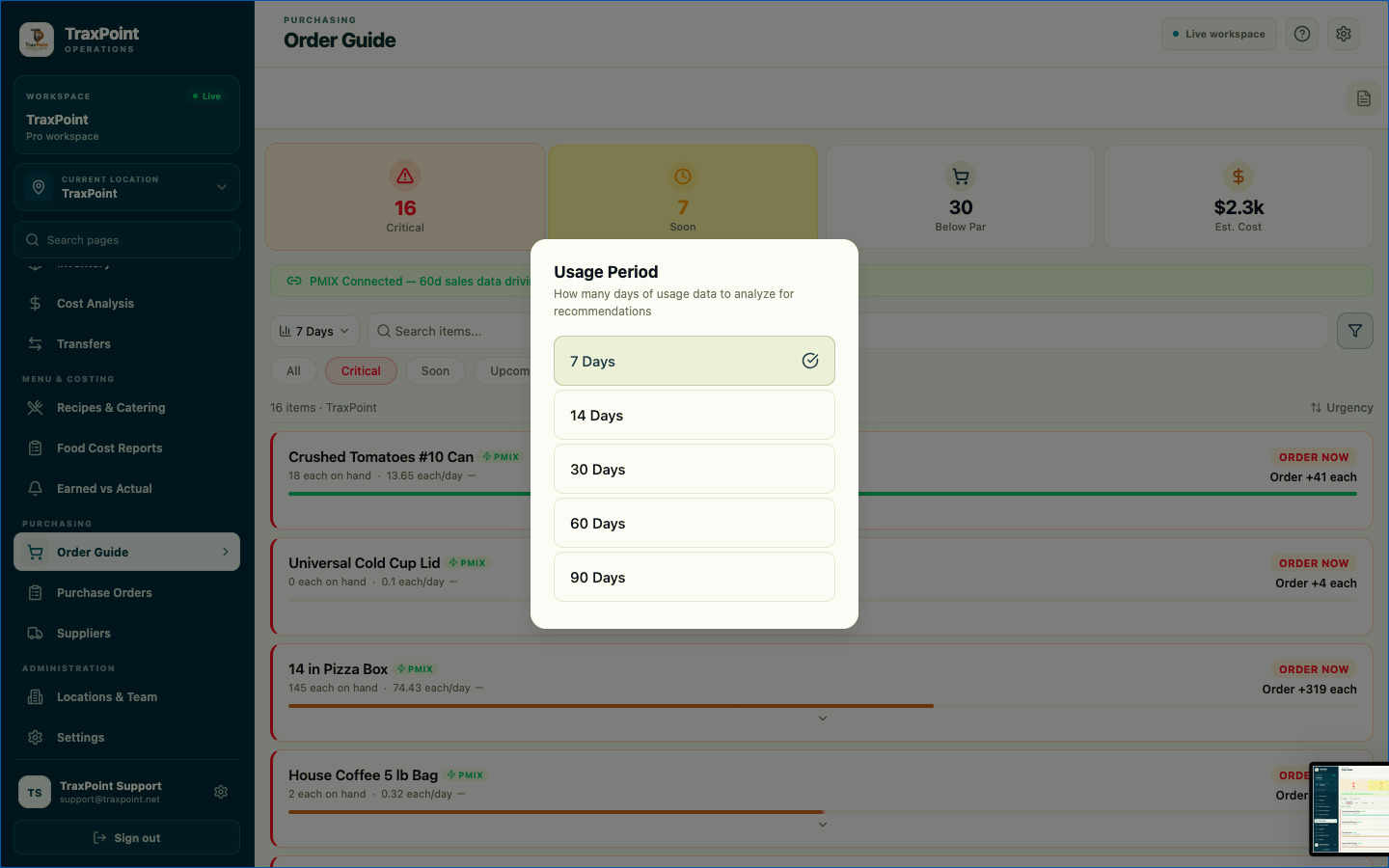
Task: Click the Locations & Team building icon
Action: tap(36, 697)
